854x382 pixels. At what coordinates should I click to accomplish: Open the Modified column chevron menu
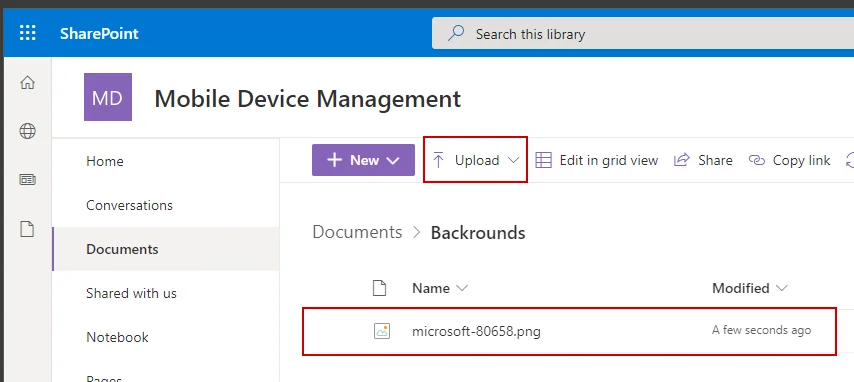[x=782, y=288]
